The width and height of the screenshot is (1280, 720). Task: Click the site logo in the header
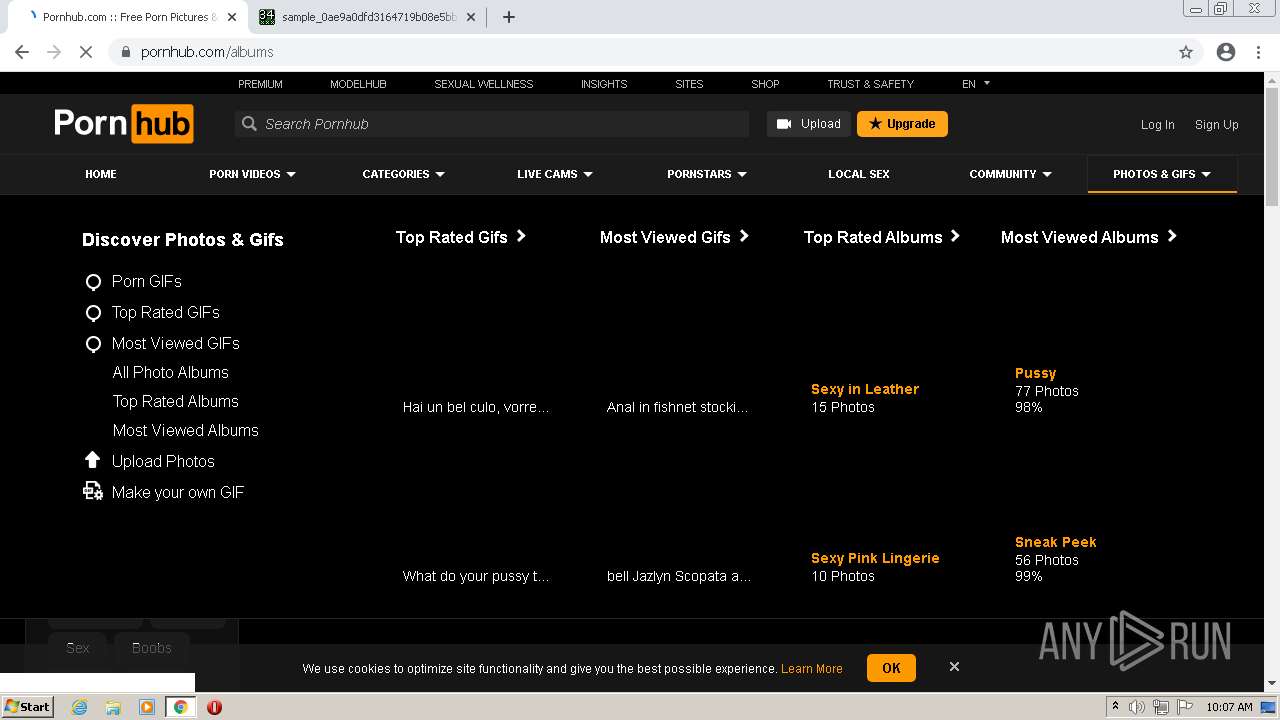click(x=124, y=124)
